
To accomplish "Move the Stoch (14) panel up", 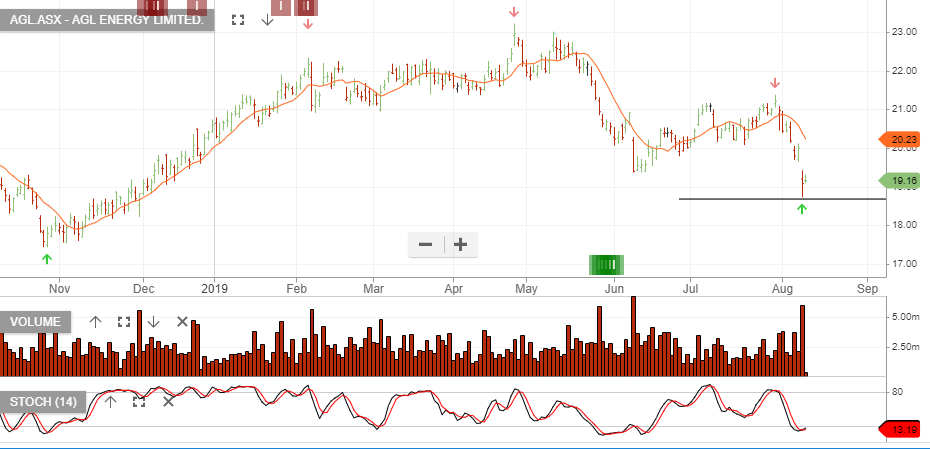I will pos(110,401).
